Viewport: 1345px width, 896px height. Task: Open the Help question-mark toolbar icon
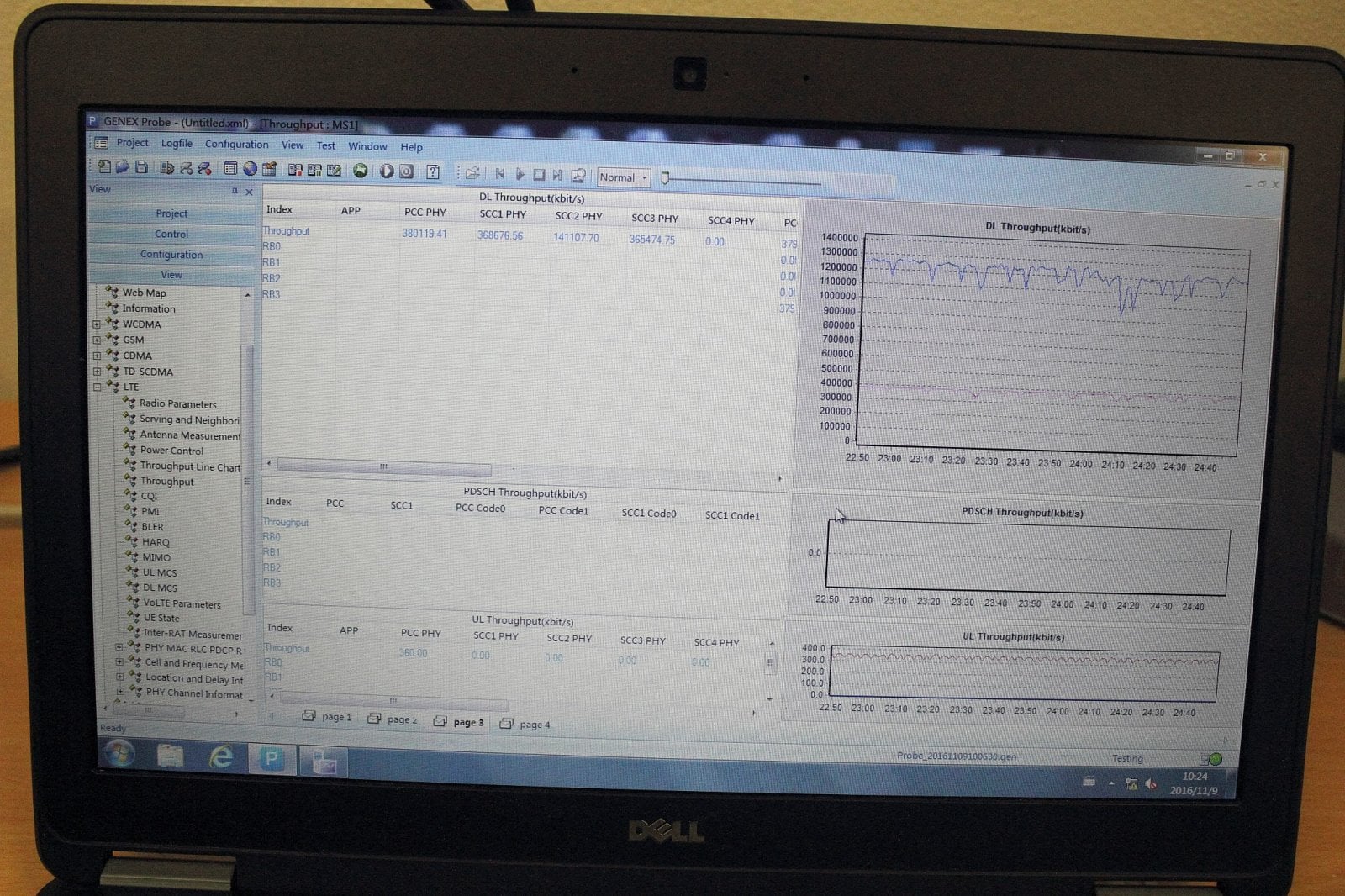[x=432, y=172]
